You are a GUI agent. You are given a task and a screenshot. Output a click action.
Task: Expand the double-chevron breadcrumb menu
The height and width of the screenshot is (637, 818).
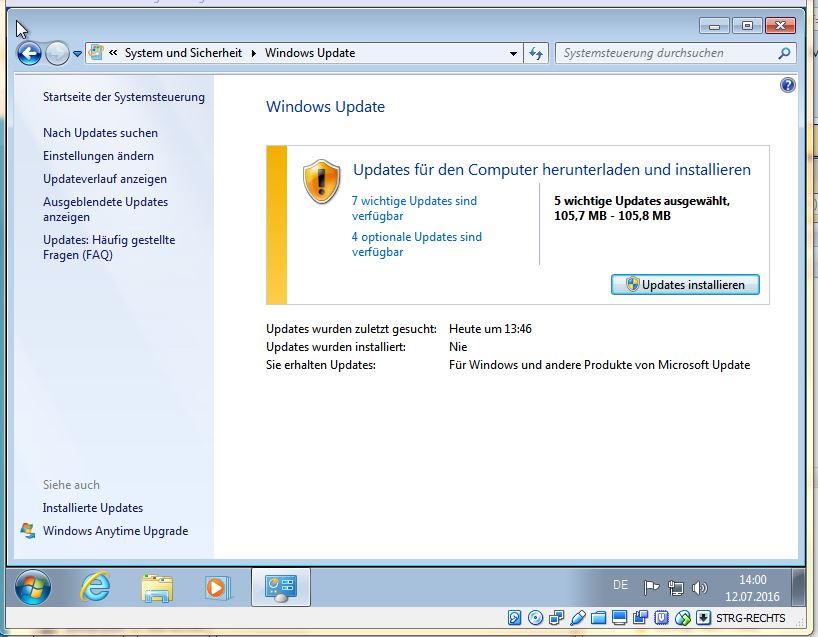click(113, 53)
